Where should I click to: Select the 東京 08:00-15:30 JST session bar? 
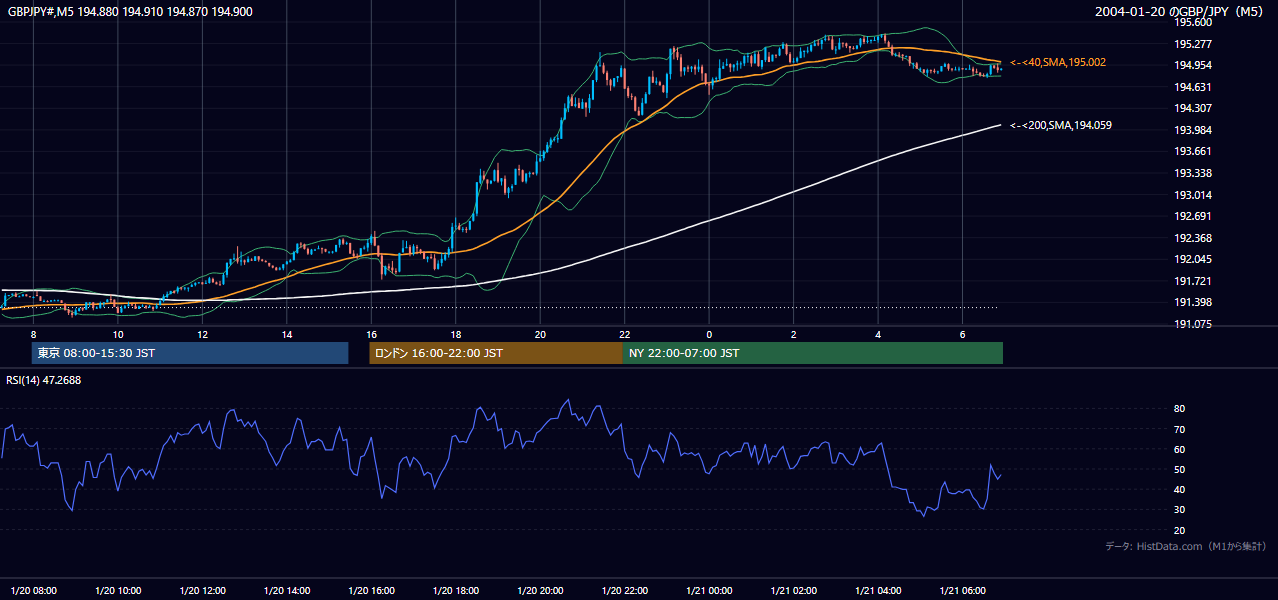190,353
